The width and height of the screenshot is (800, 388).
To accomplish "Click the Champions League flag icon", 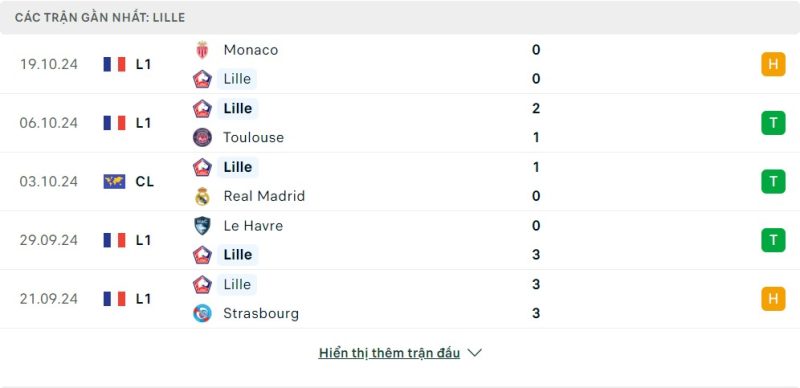I will (x=114, y=182).
